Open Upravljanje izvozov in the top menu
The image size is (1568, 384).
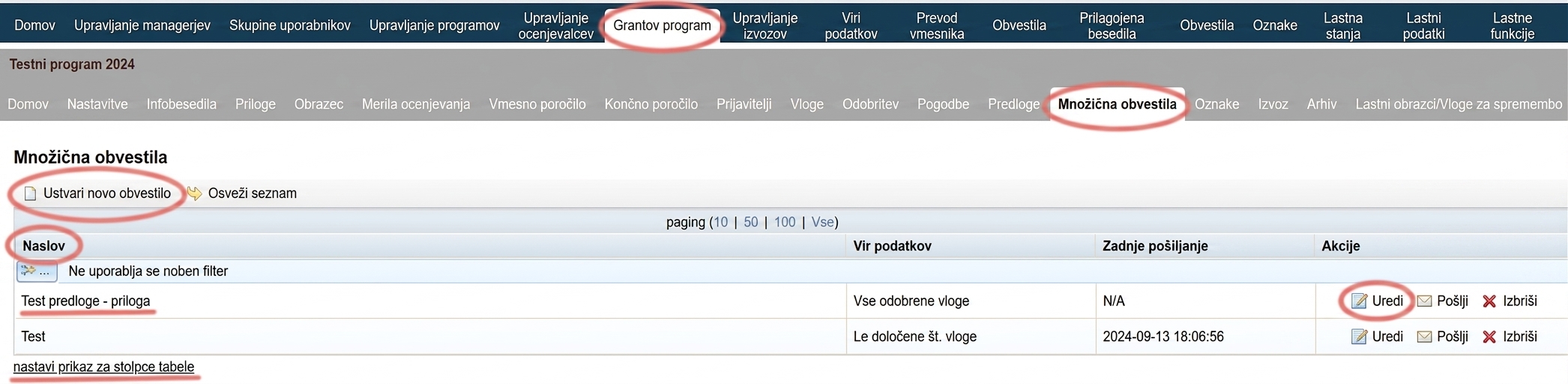coord(765,25)
